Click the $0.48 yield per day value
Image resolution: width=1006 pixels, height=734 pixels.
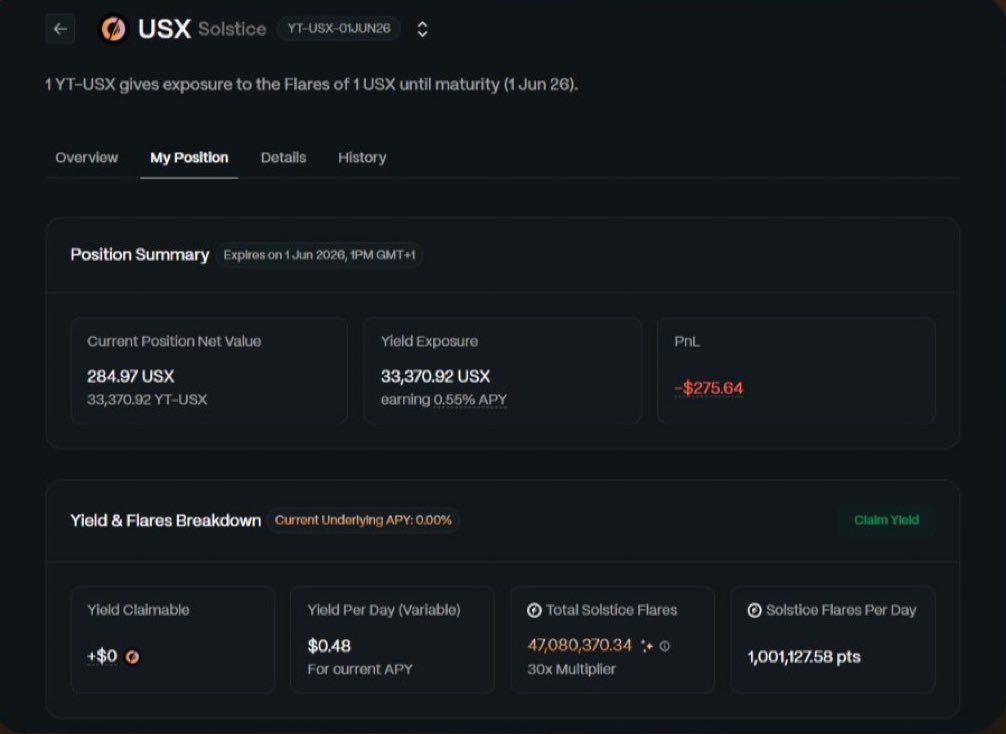[329, 646]
